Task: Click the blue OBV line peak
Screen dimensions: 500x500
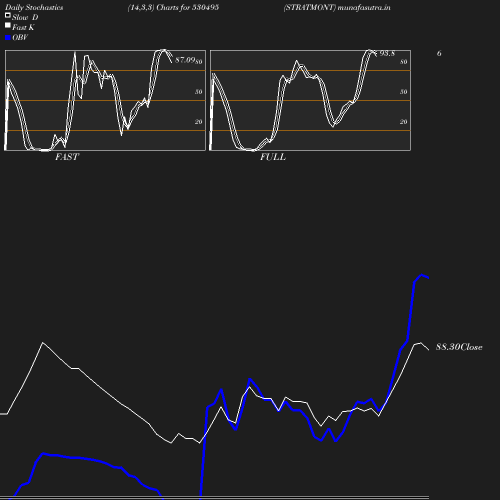Action: point(422,275)
